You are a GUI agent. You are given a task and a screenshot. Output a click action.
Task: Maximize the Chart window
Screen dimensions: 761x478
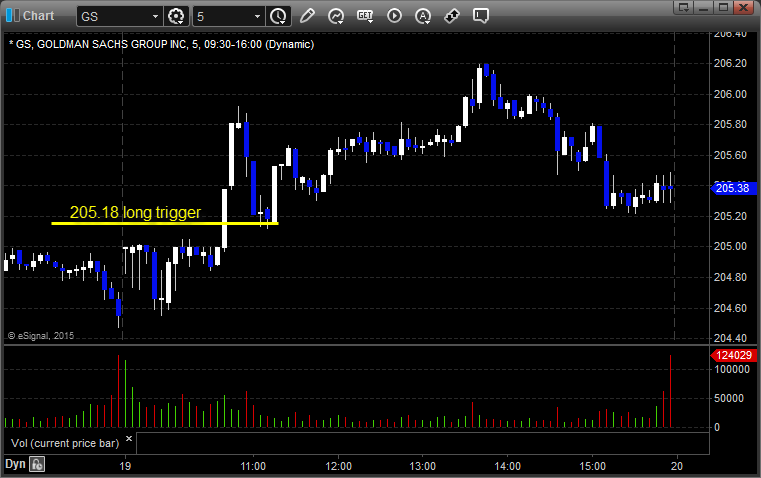(724, 7)
